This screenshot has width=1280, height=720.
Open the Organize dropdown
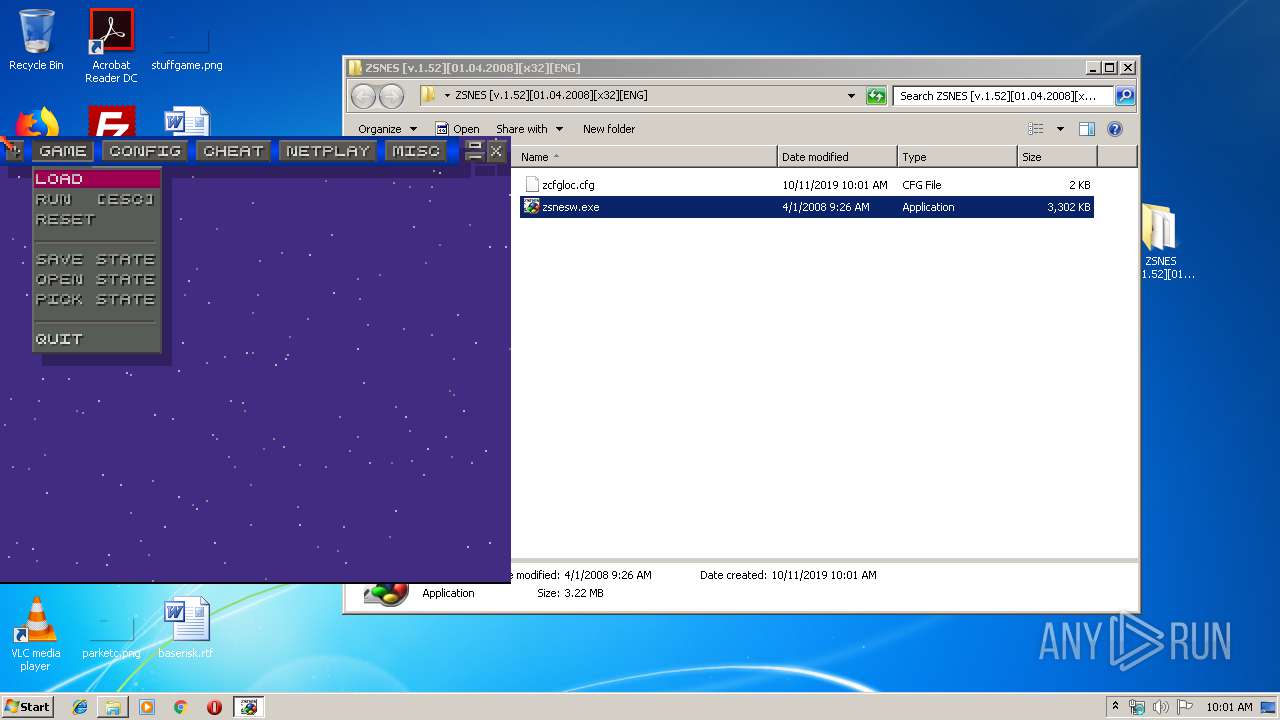(387, 129)
